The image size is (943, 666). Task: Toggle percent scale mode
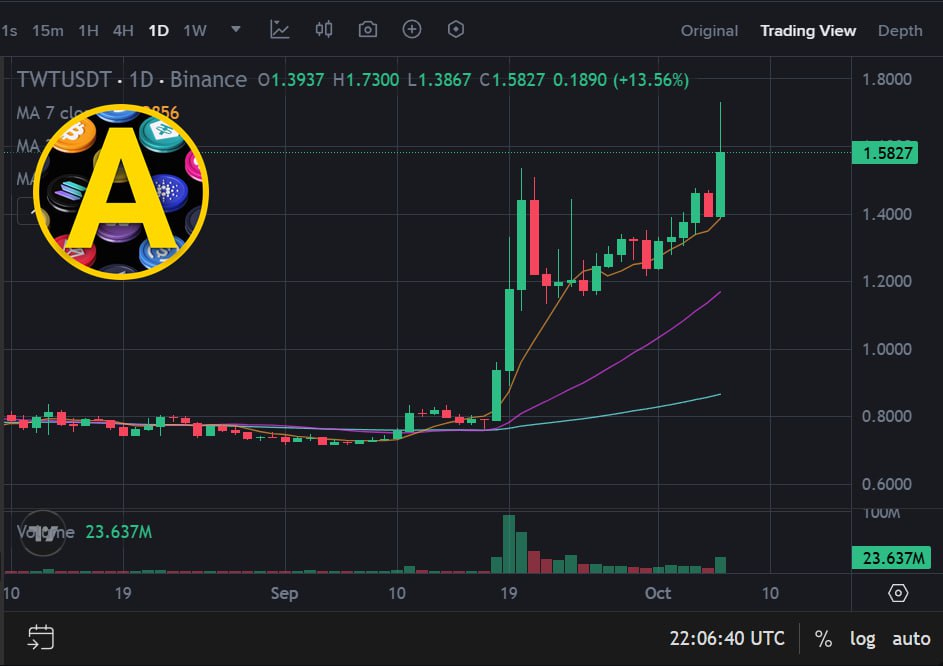coord(823,638)
